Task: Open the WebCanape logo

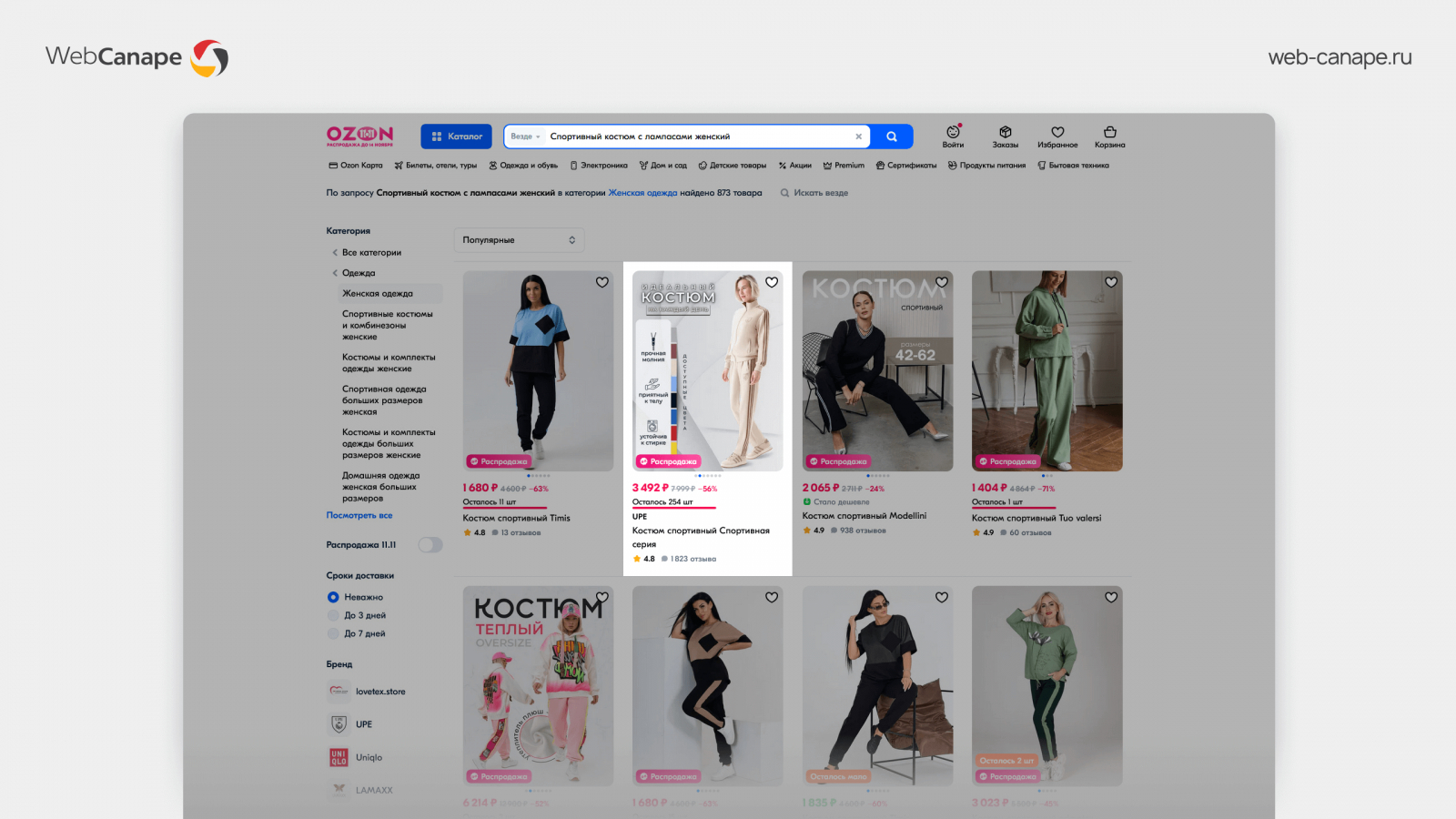Action: (136, 57)
